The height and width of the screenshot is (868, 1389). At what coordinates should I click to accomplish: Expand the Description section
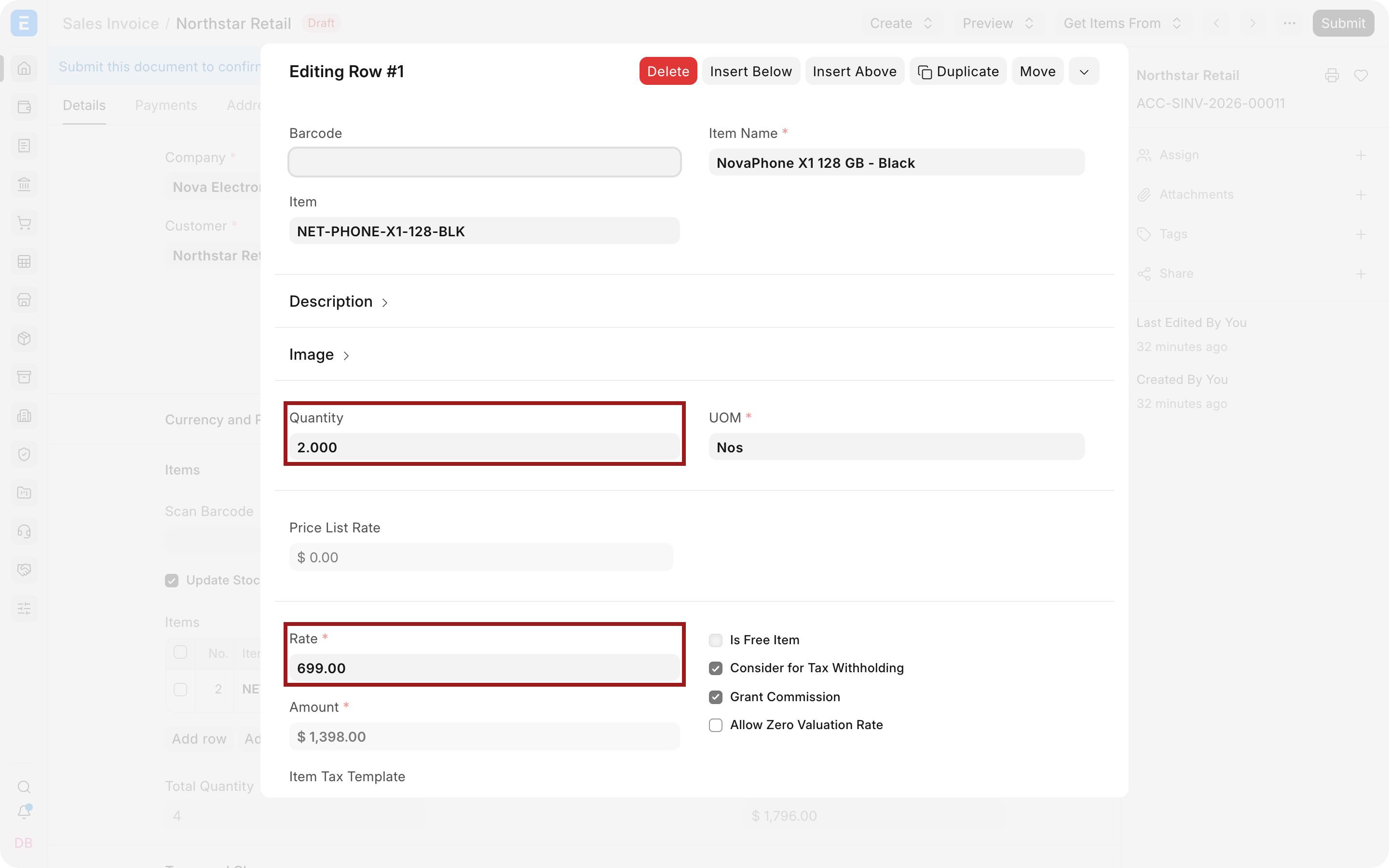(x=339, y=301)
